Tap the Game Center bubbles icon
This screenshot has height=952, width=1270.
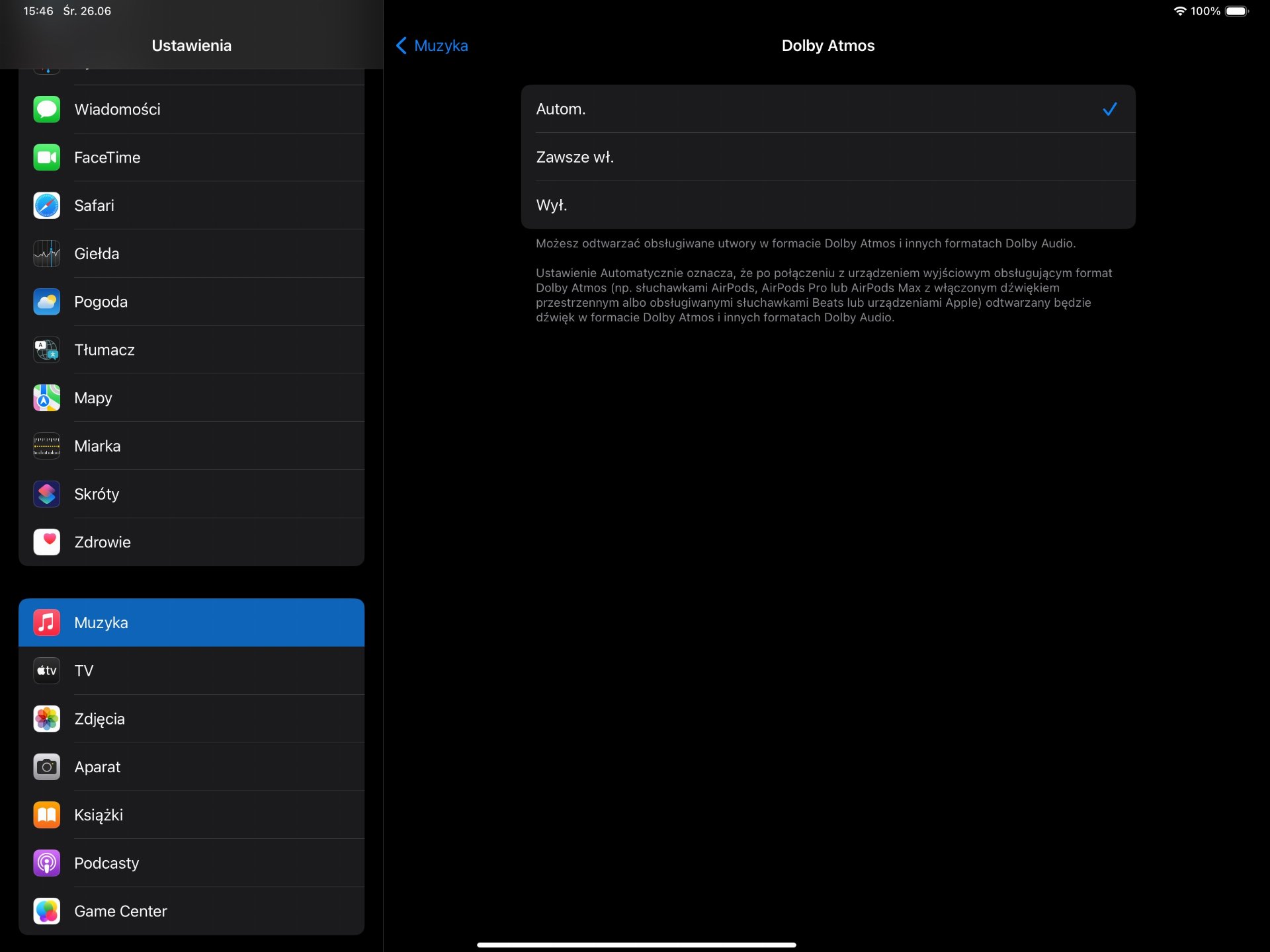(x=47, y=911)
